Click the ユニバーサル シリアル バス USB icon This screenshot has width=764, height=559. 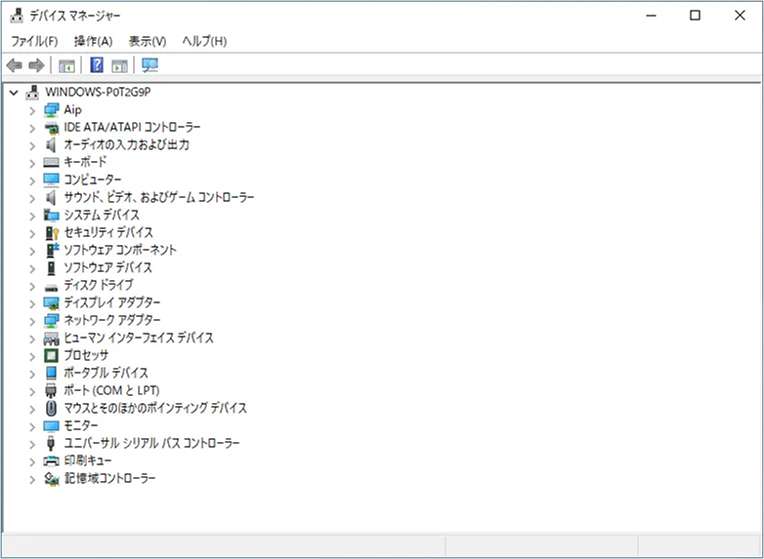point(51,443)
